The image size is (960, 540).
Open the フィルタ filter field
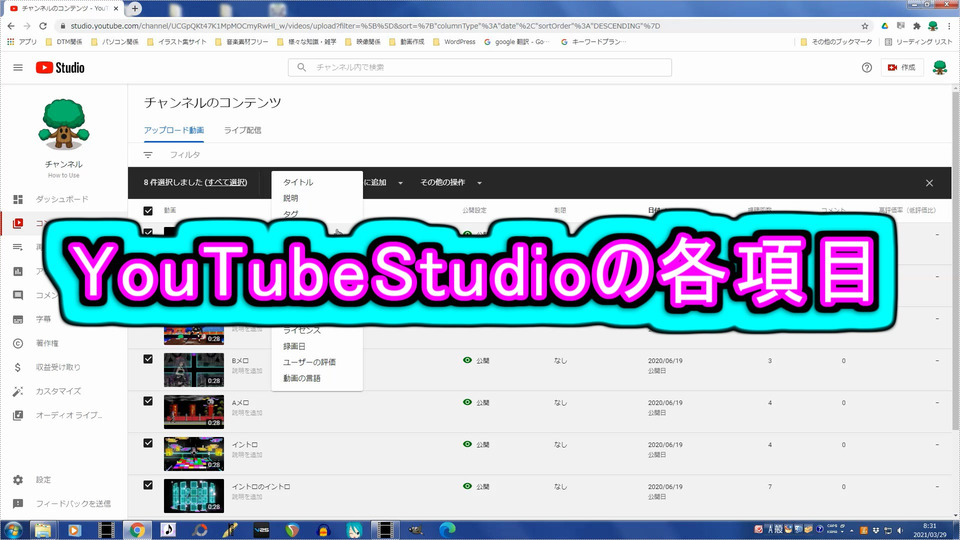click(185, 155)
